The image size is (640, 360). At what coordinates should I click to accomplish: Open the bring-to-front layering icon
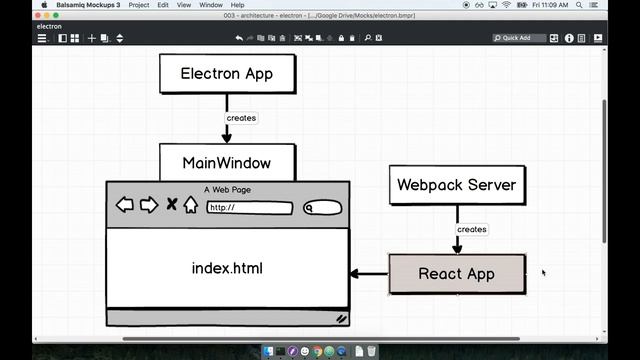(x=320, y=38)
